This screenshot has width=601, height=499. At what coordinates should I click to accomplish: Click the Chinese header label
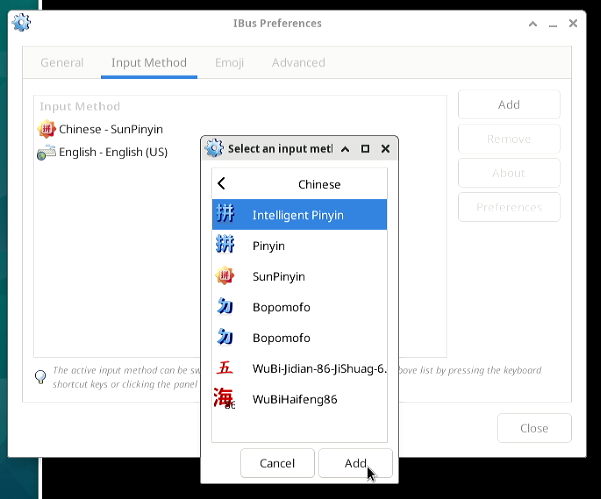[x=319, y=184]
